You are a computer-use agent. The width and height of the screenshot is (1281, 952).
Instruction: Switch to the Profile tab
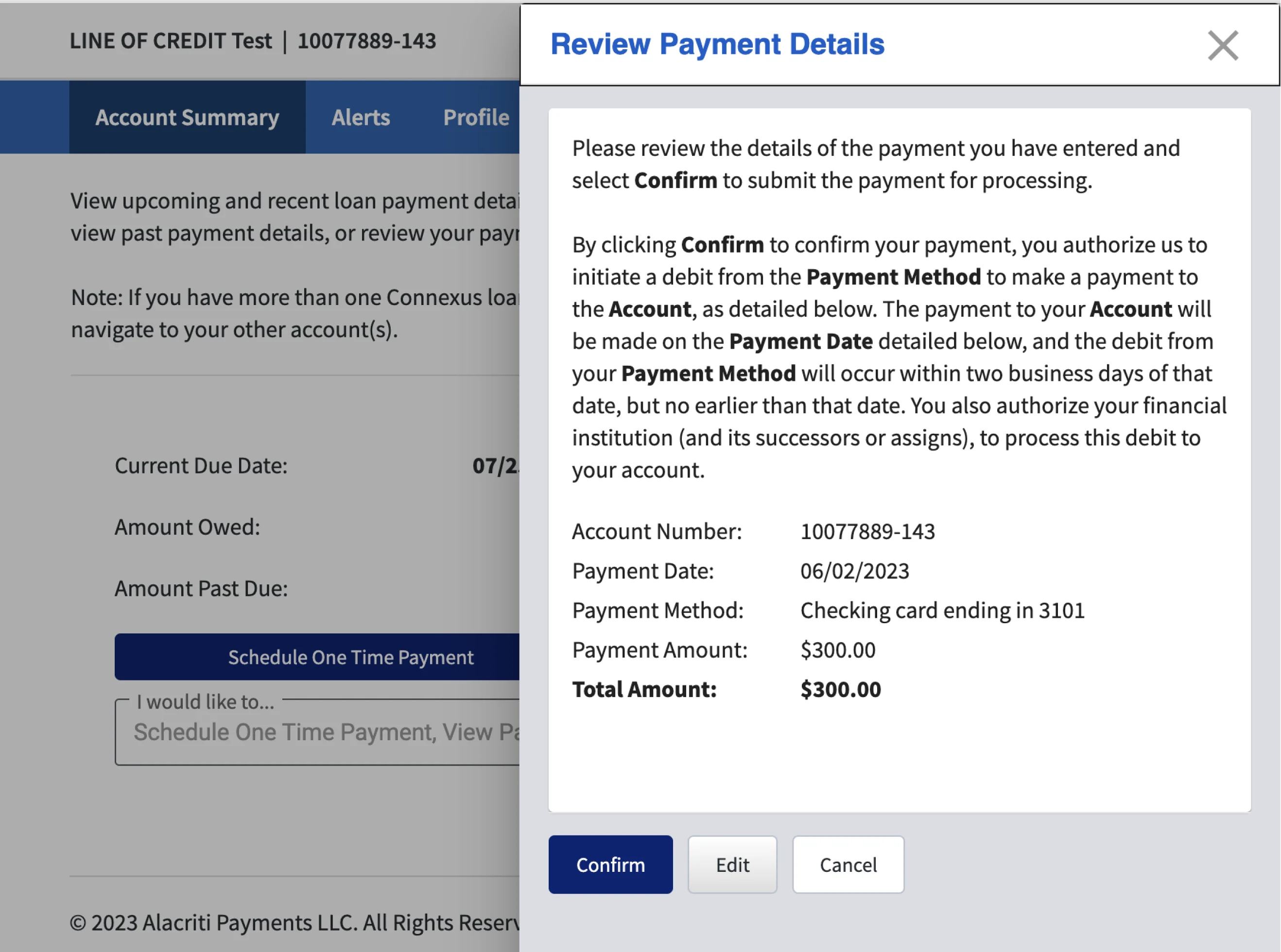[x=476, y=117]
